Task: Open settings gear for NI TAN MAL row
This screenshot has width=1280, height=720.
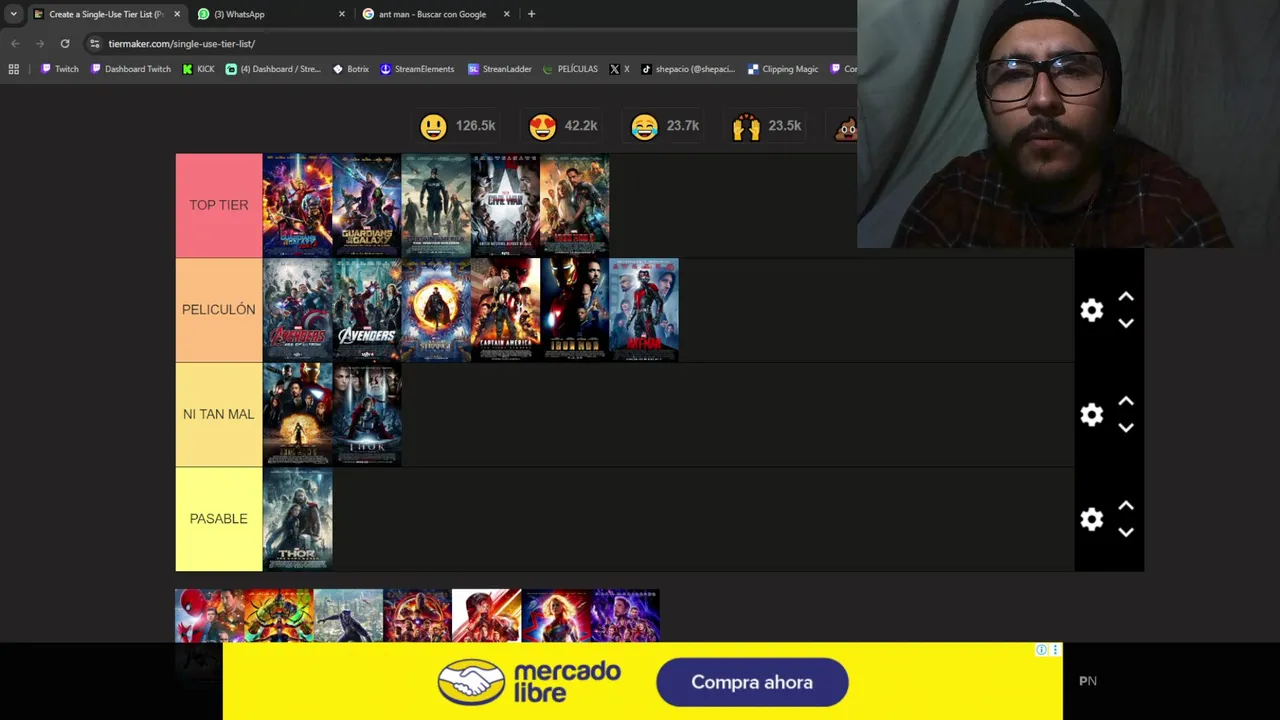Action: [x=1091, y=415]
